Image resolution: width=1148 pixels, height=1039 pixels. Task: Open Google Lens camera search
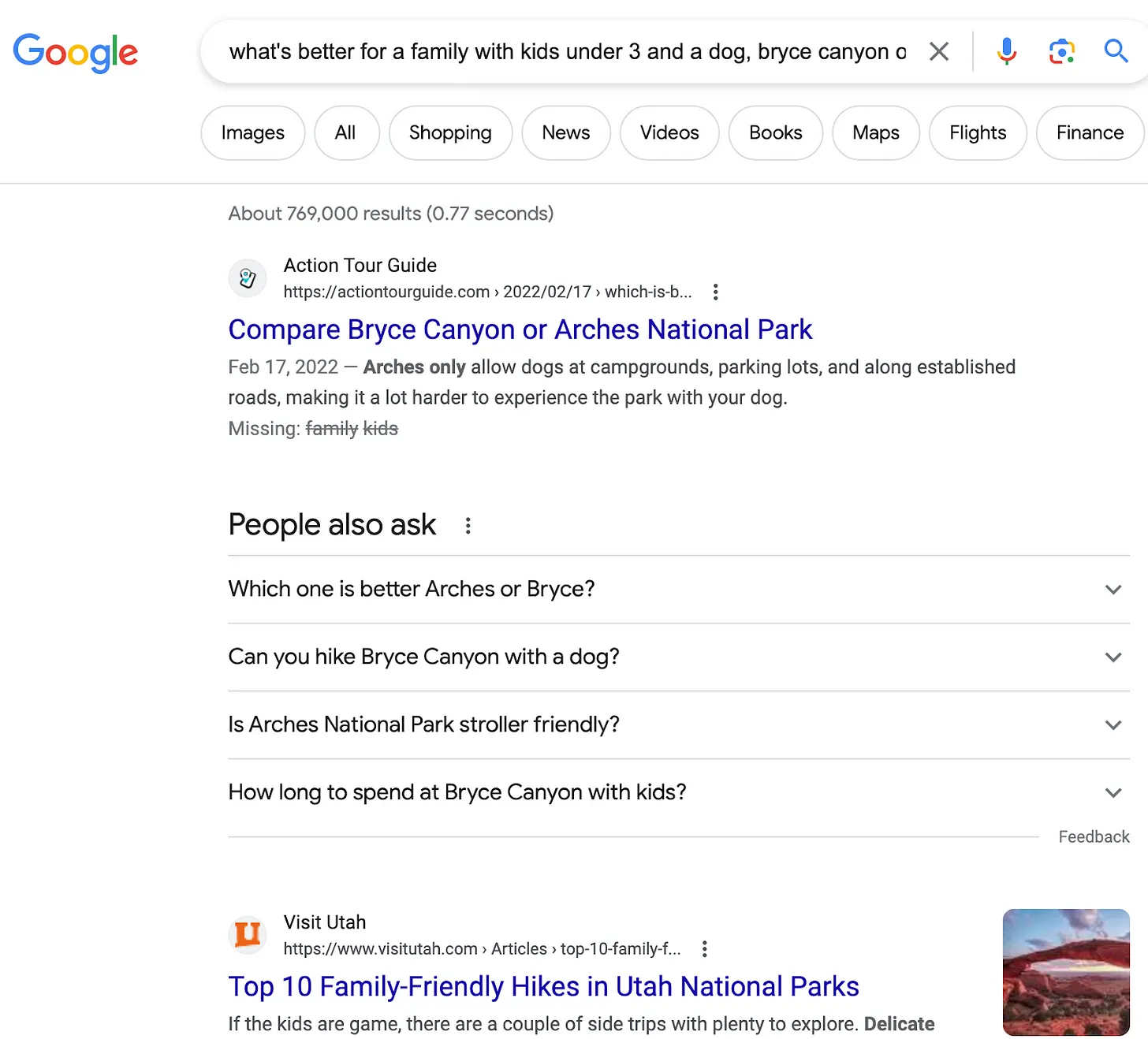[x=1061, y=52]
